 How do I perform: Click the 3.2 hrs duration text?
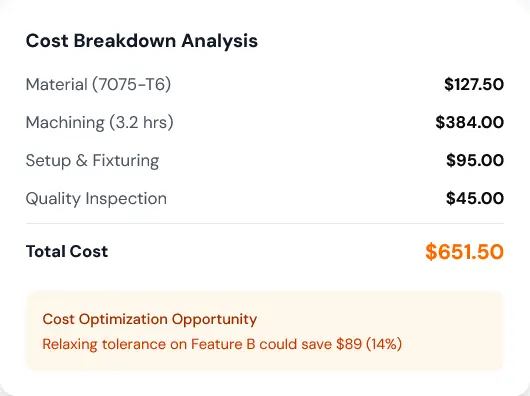pyautogui.click(x=141, y=122)
